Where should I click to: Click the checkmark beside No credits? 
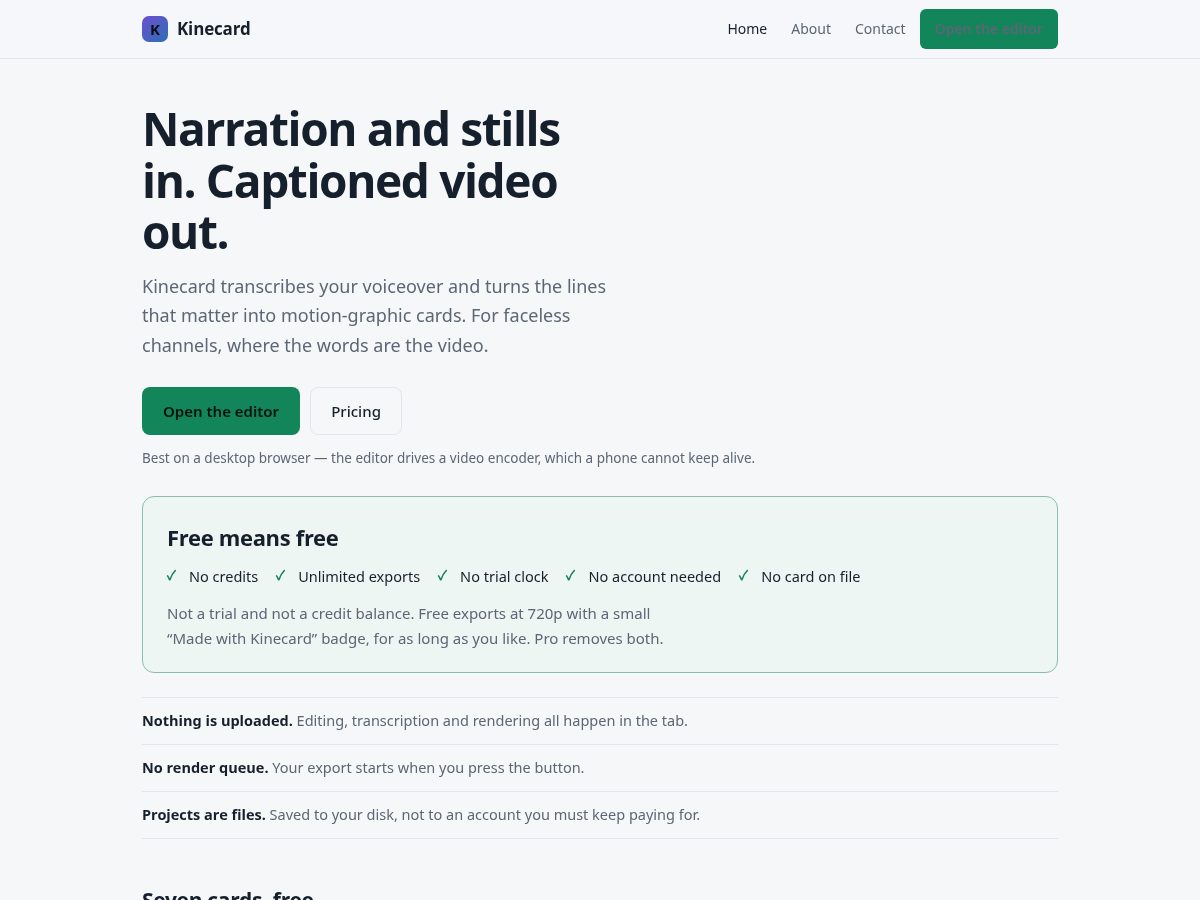(171, 576)
